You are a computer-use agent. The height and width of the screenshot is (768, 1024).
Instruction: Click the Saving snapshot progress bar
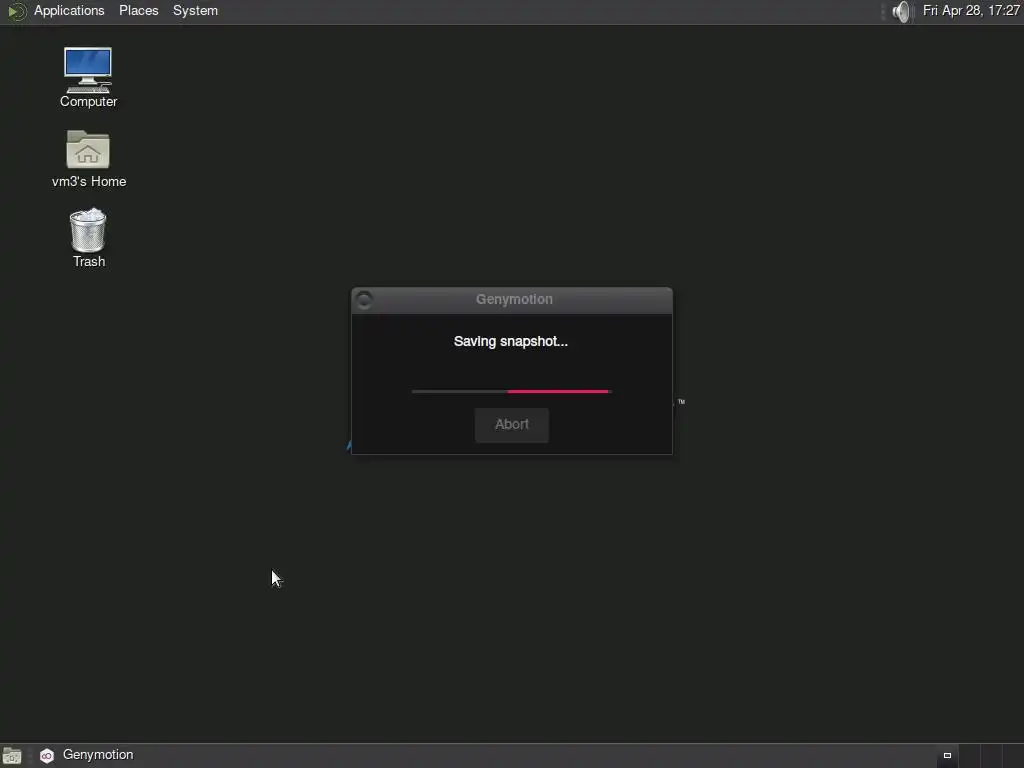click(x=511, y=391)
